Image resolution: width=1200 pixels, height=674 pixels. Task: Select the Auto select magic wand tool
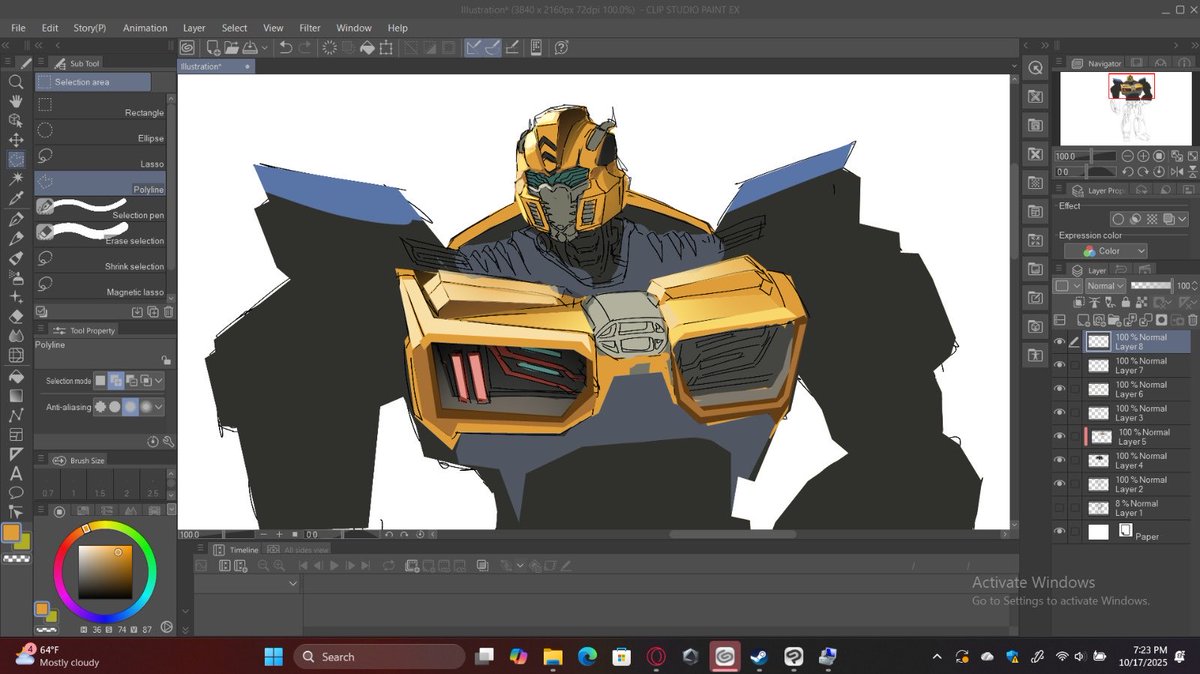click(x=16, y=179)
